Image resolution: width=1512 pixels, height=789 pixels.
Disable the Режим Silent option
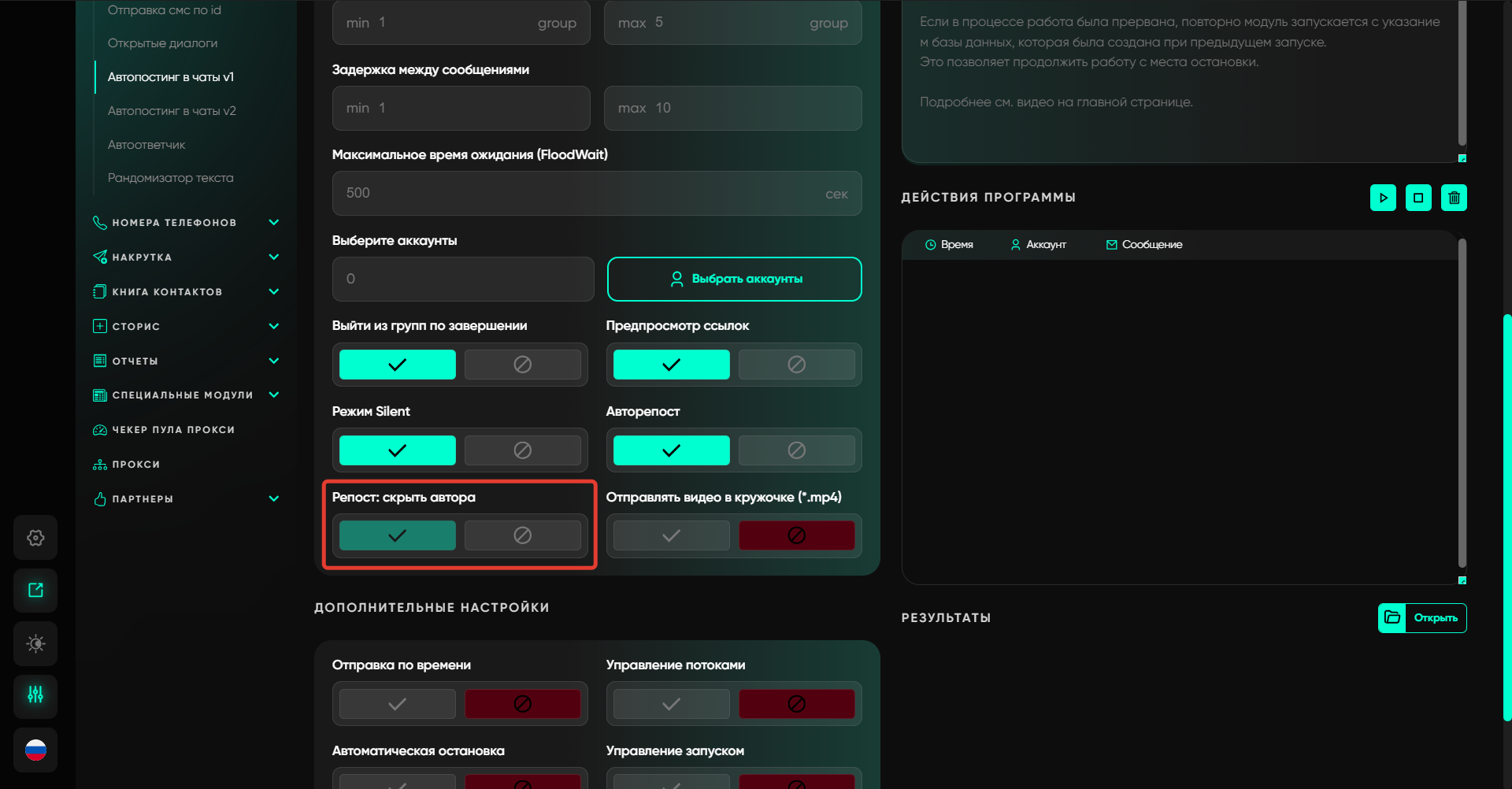coord(522,450)
